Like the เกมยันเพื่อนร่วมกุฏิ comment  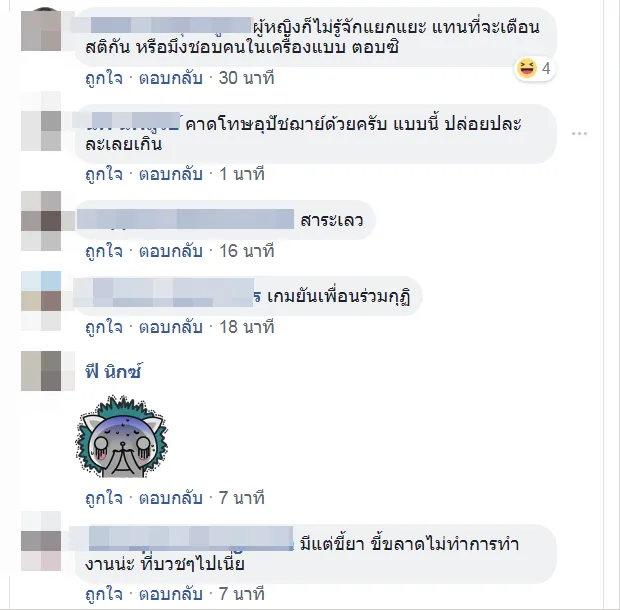[104, 327]
